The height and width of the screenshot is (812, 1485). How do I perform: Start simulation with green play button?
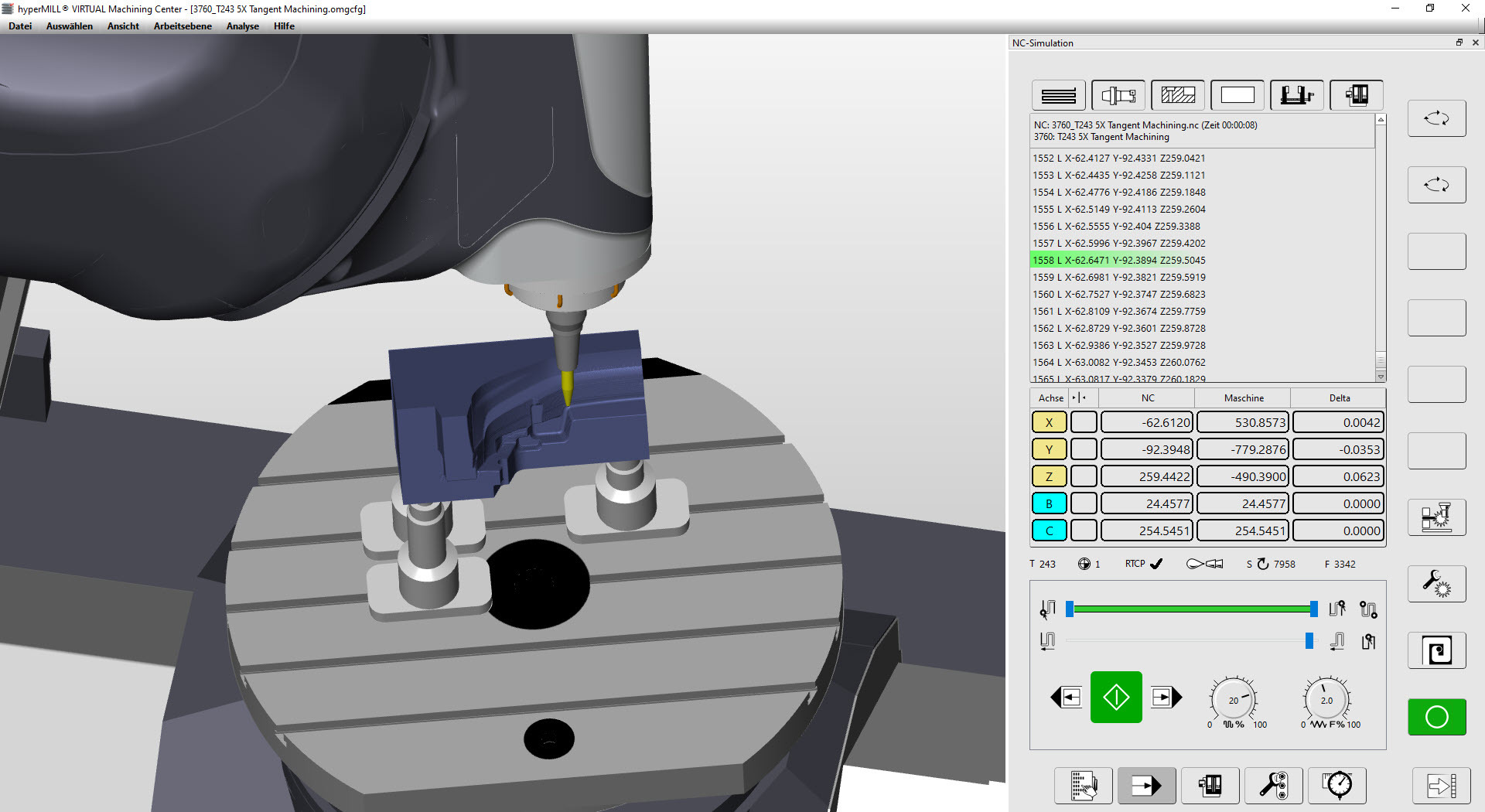click(1116, 698)
